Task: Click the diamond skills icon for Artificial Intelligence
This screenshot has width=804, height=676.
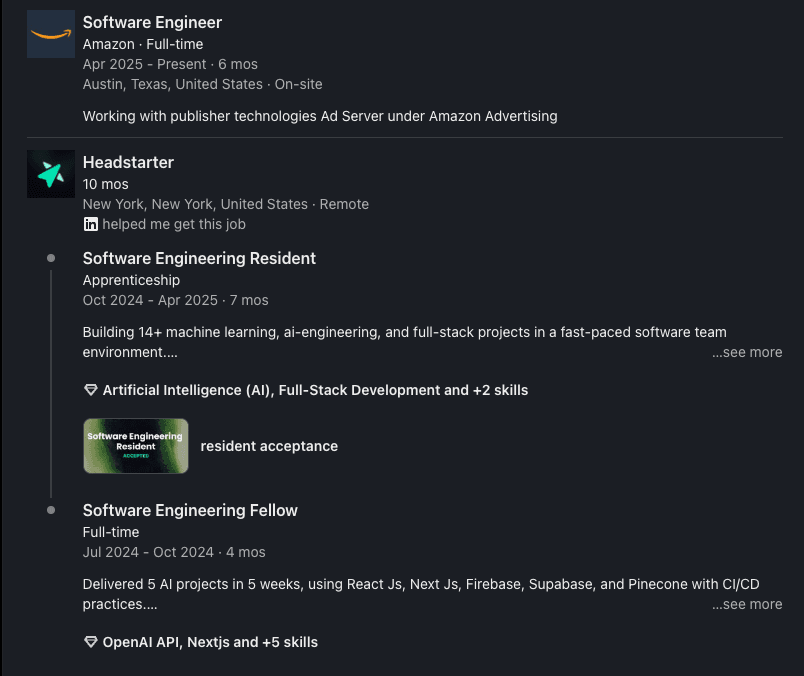Action: [x=91, y=390]
